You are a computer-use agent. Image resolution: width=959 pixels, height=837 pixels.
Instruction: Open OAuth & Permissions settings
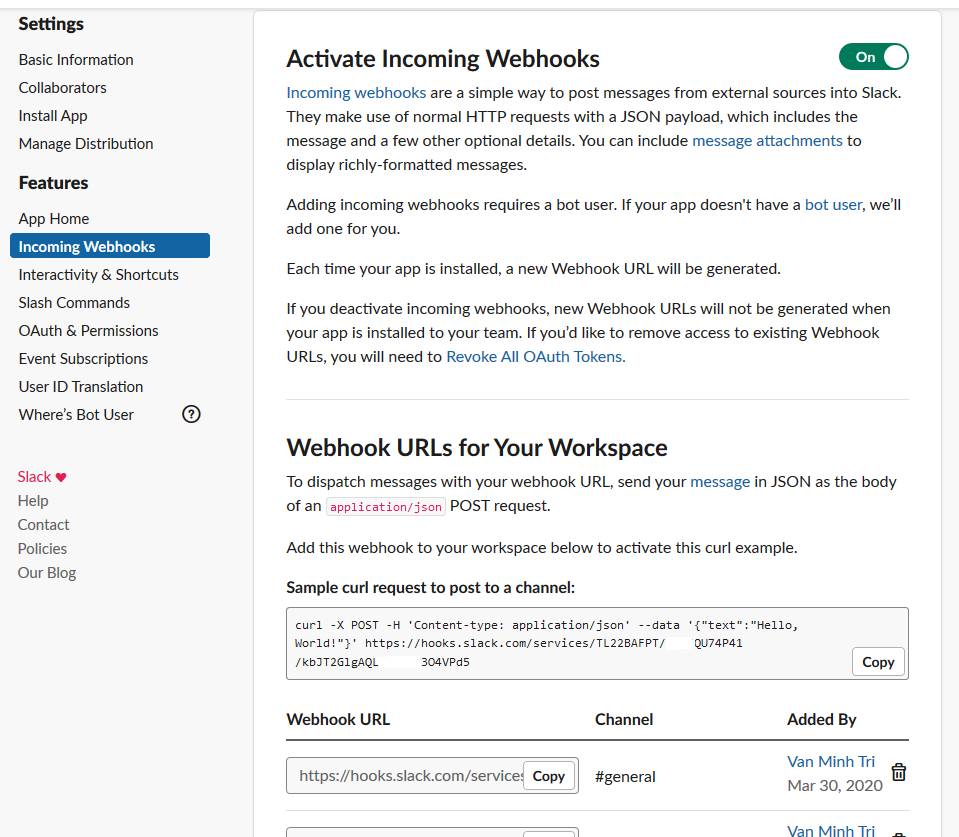click(88, 330)
